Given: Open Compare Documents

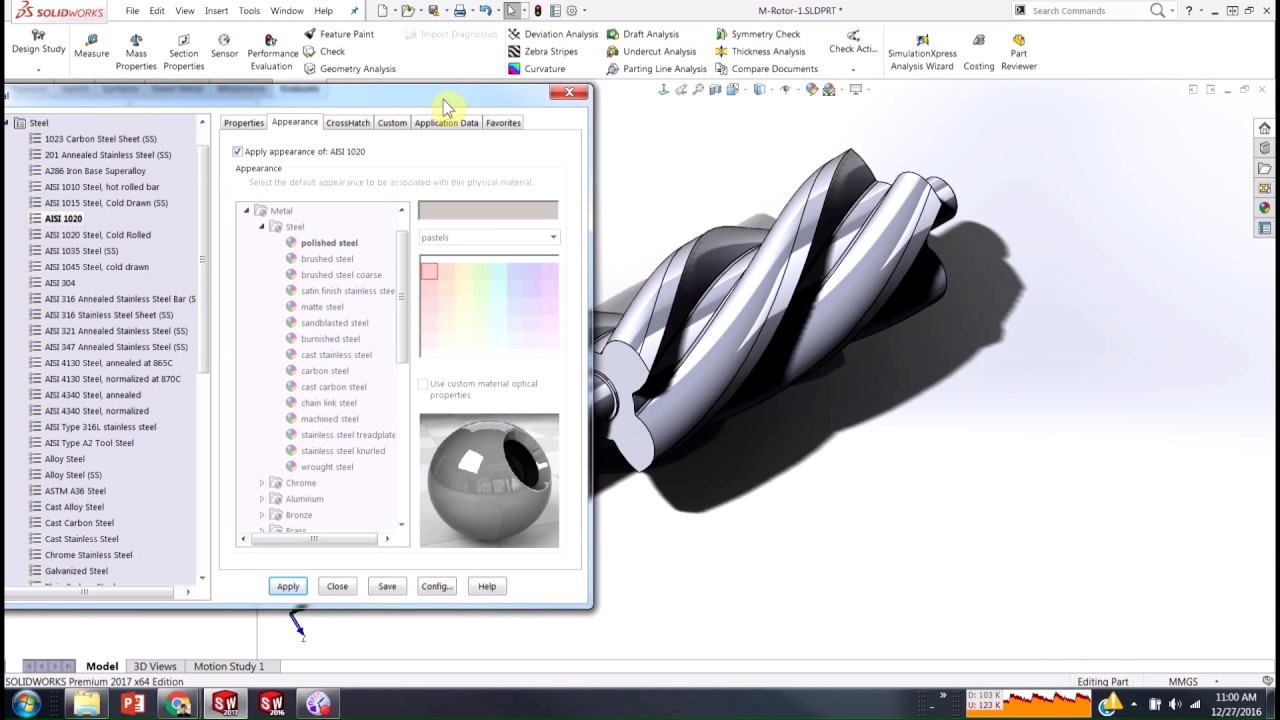Looking at the screenshot, I should [x=766, y=69].
